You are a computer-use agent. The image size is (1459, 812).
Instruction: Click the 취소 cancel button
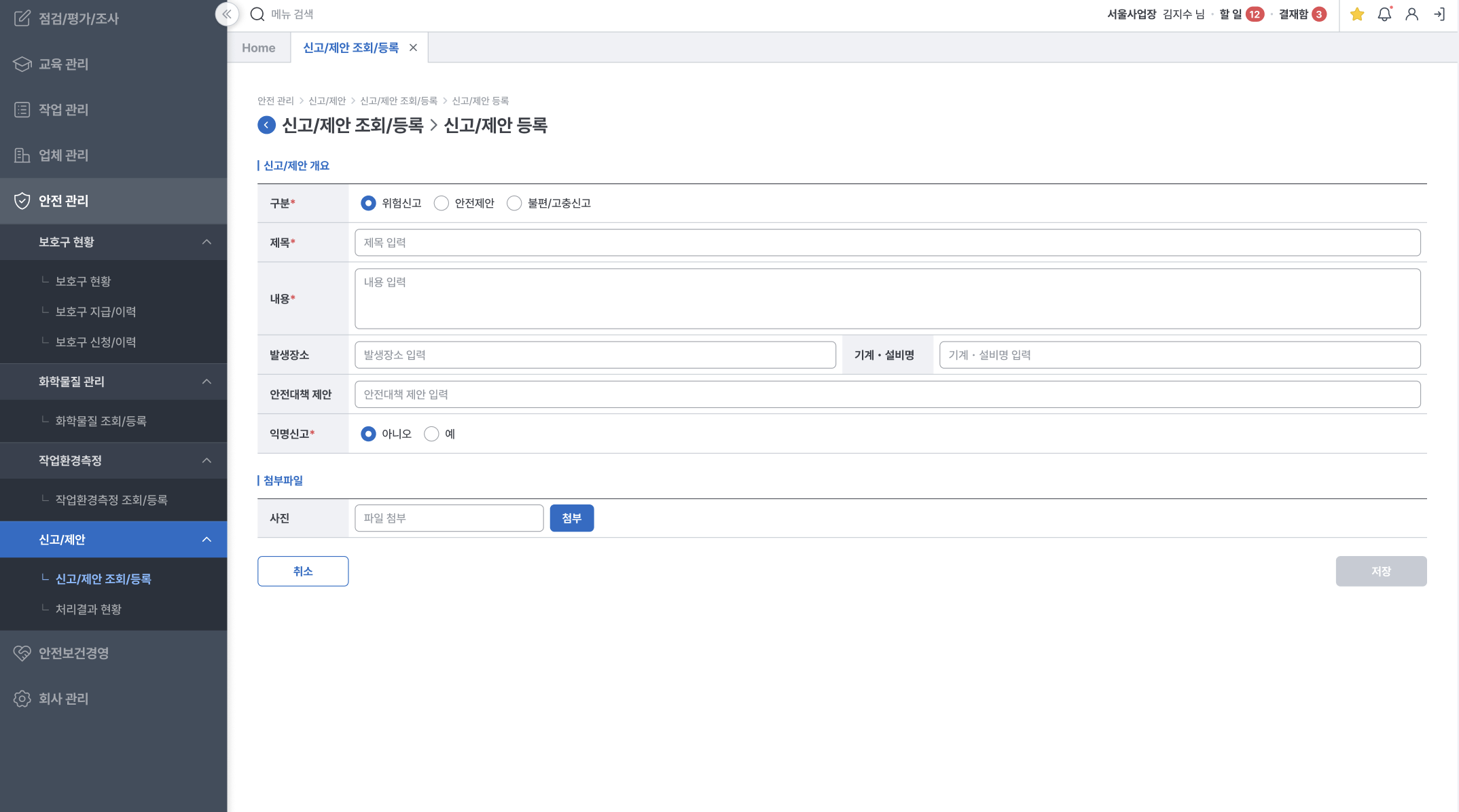click(303, 571)
